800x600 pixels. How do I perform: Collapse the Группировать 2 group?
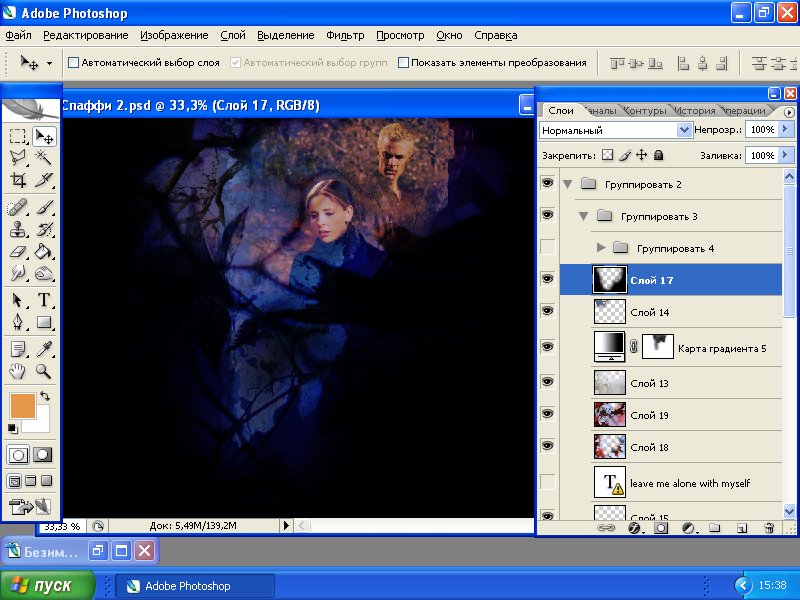click(x=568, y=184)
